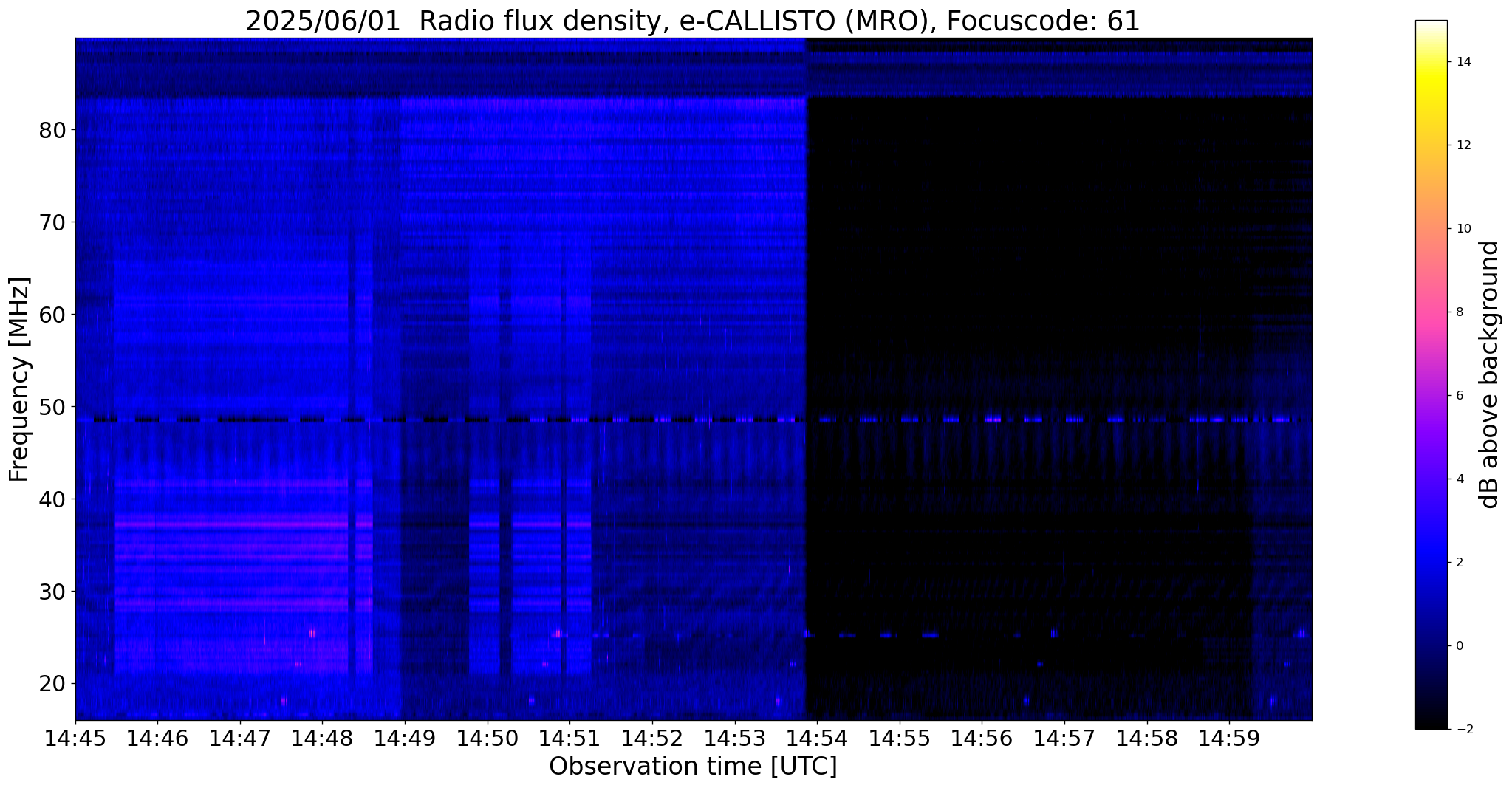Click the 14:55 time tick label
Image resolution: width=1512 pixels, height=788 pixels.
point(899,739)
